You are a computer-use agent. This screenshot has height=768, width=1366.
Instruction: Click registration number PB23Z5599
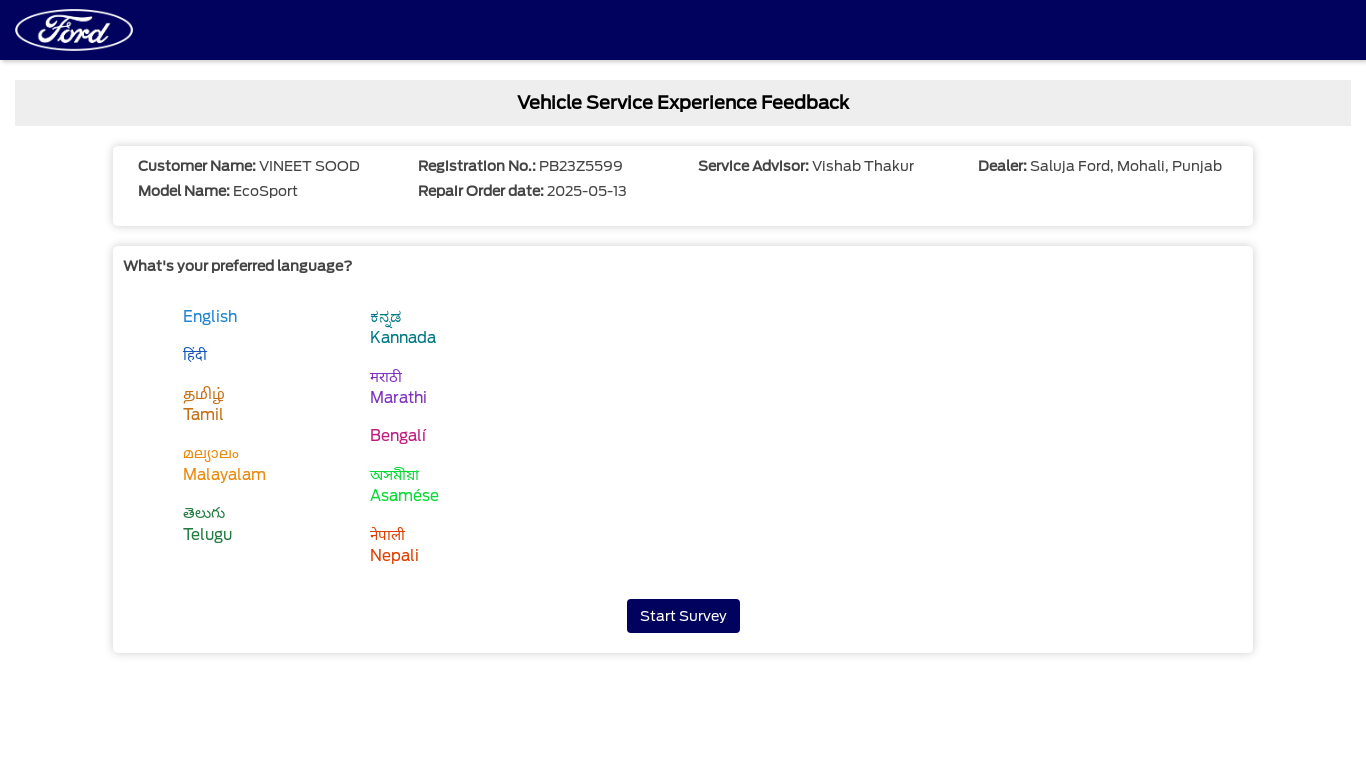581,166
